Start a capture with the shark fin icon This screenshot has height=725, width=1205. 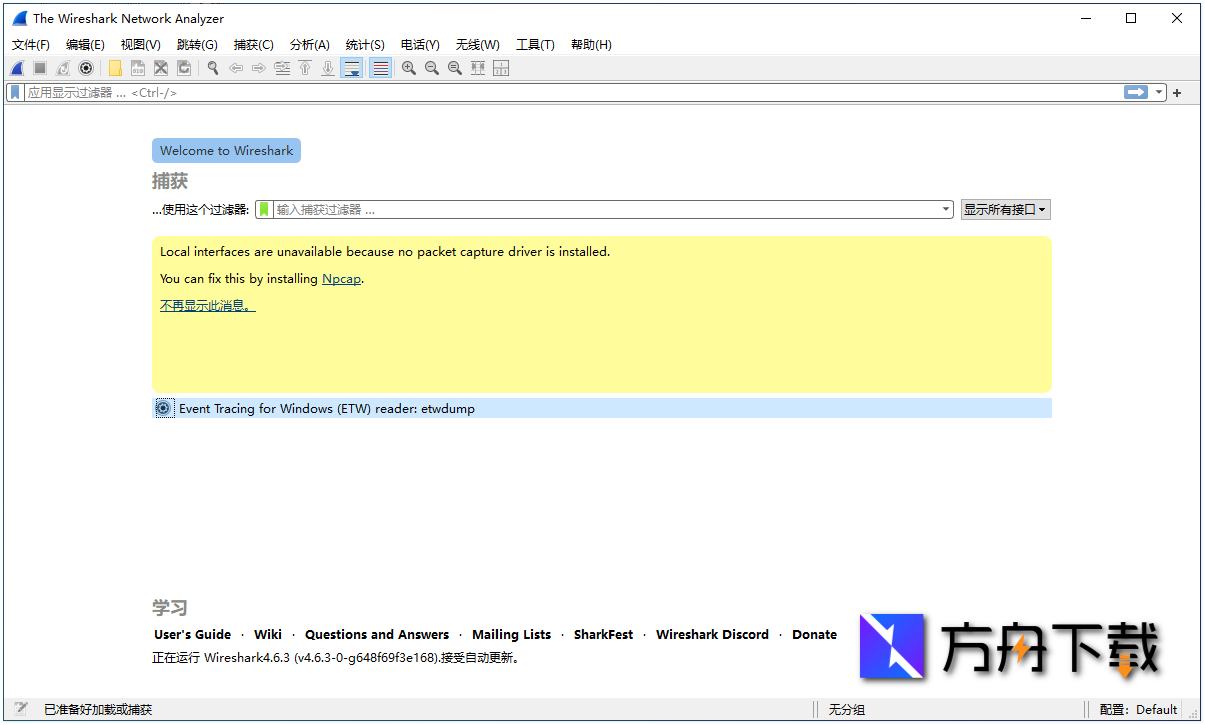click(16, 68)
